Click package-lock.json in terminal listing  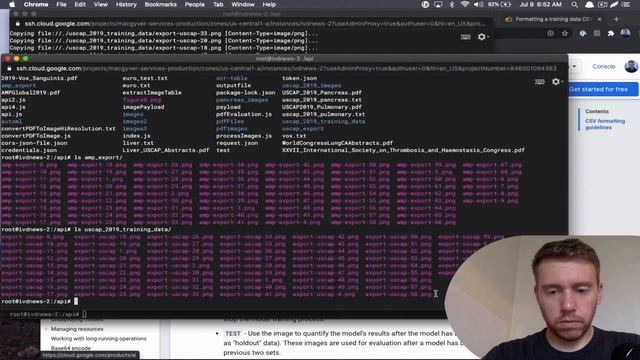coord(245,93)
